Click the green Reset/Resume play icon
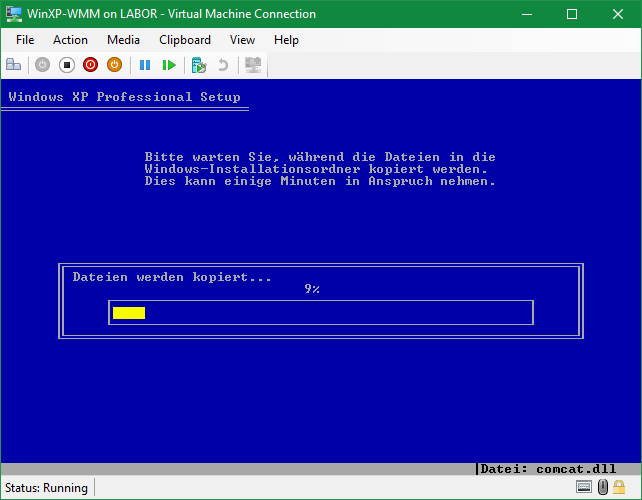Viewport: 642px width, 500px height. (x=169, y=65)
